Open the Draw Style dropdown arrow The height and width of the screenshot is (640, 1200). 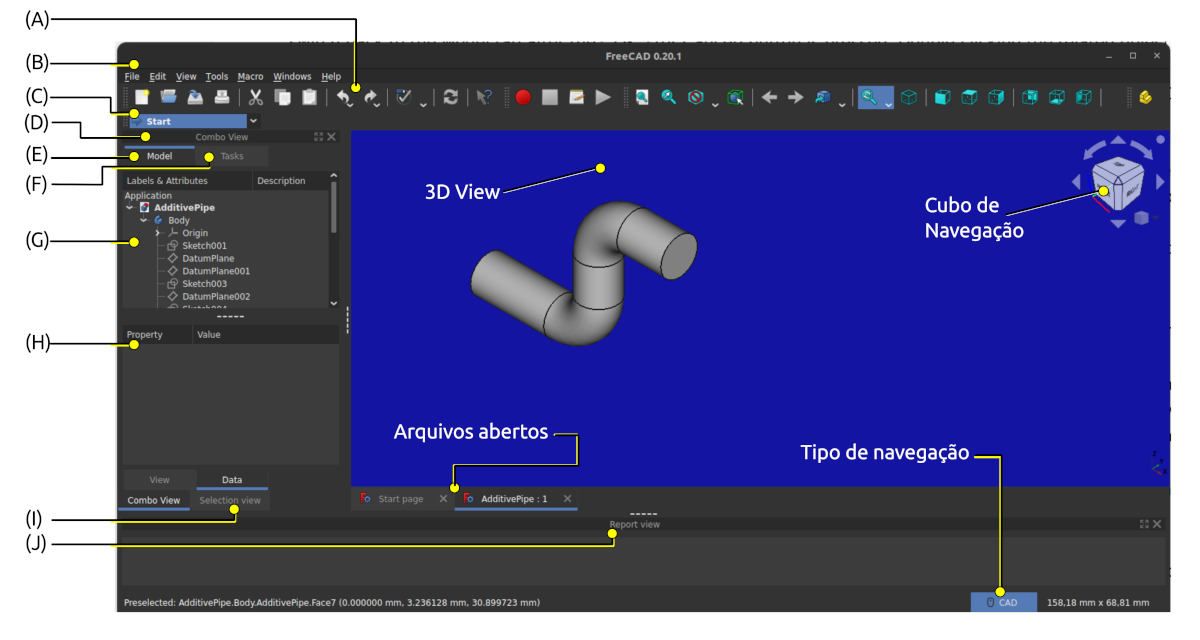[715, 103]
